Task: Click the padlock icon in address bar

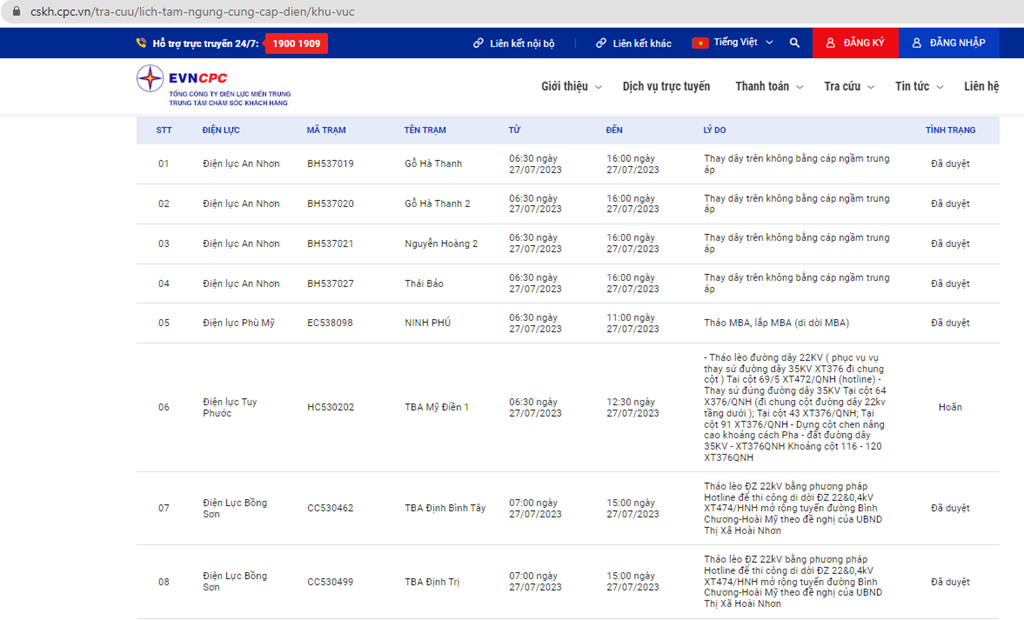Action: coord(16,11)
